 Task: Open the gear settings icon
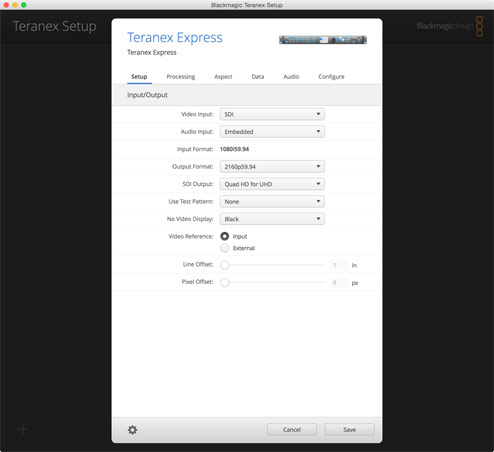coord(132,430)
